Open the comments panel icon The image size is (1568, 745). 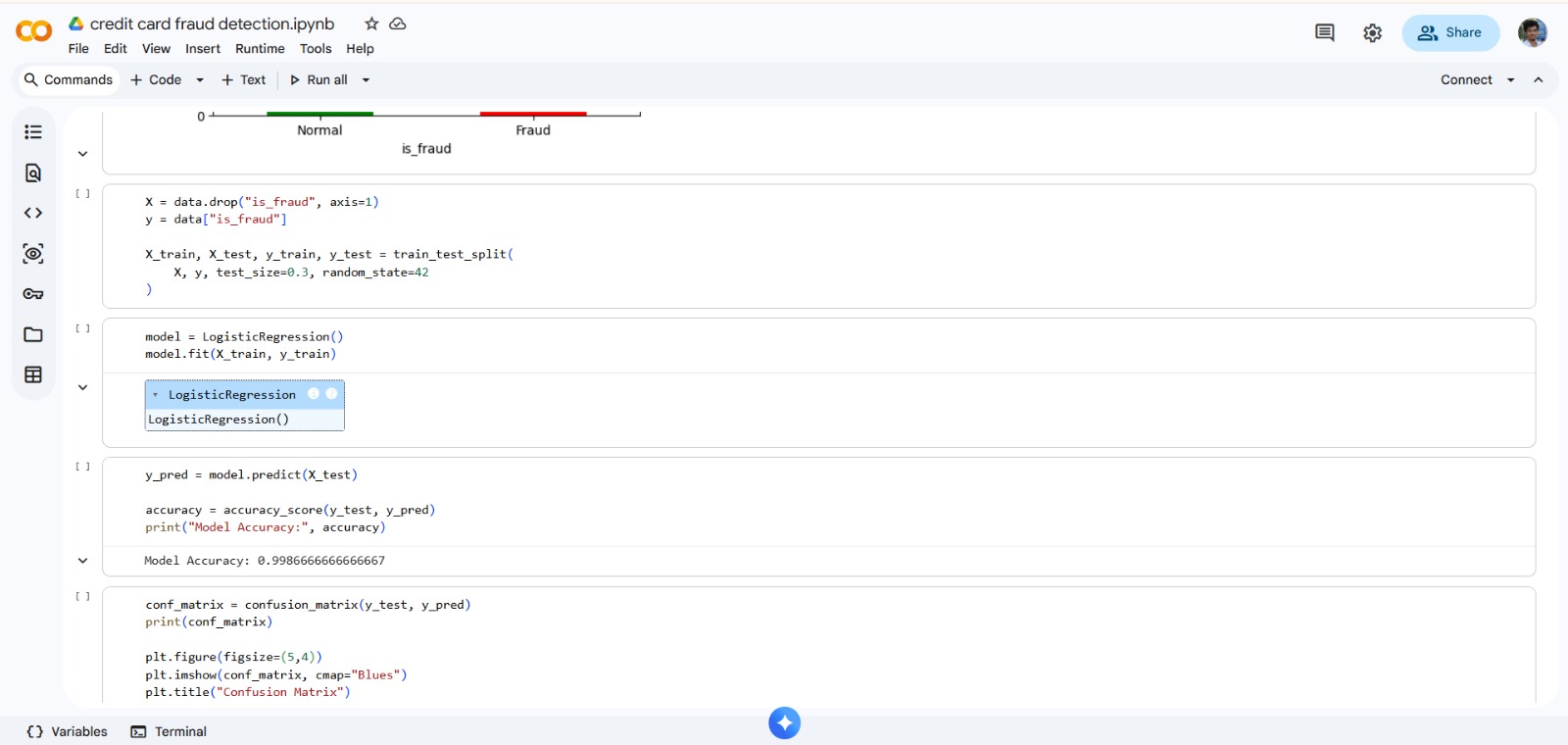click(x=1324, y=32)
